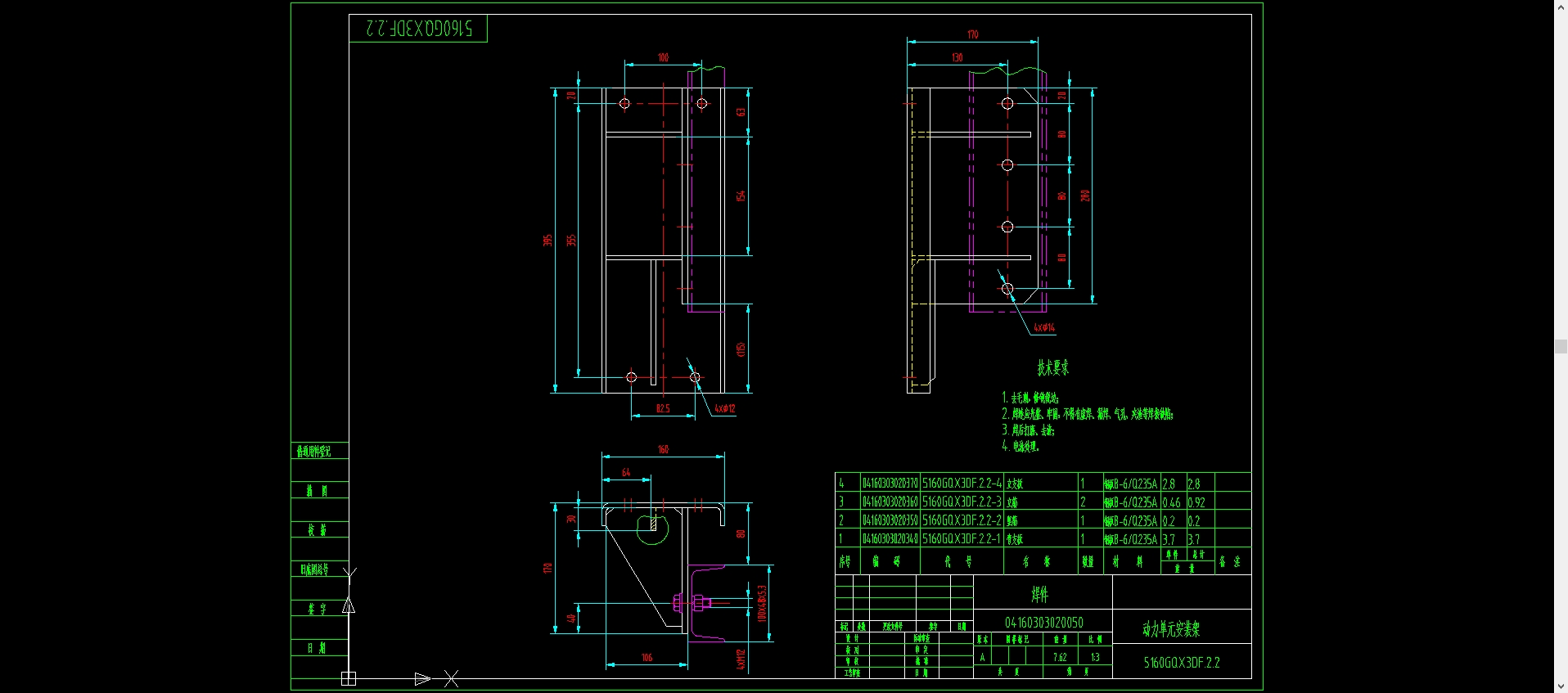Select the 355 vertical dimension text

click(x=571, y=240)
